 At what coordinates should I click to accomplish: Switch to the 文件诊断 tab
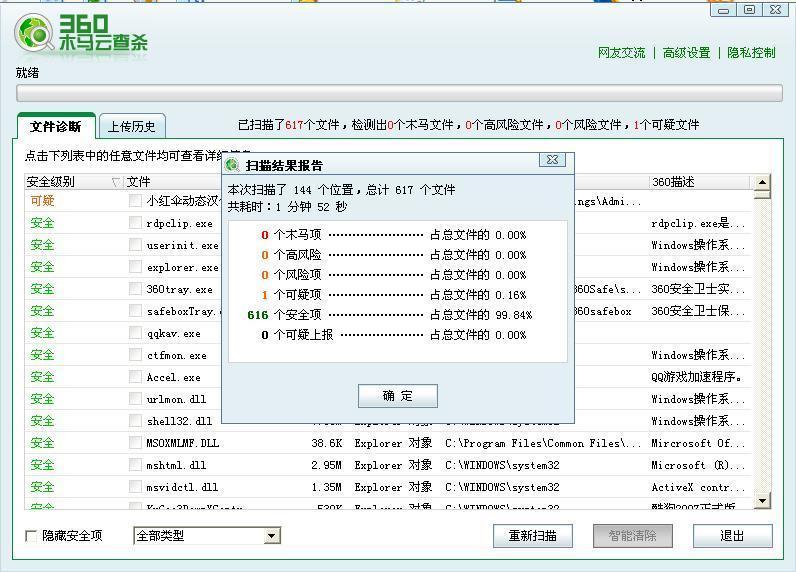click(x=56, y=126)
